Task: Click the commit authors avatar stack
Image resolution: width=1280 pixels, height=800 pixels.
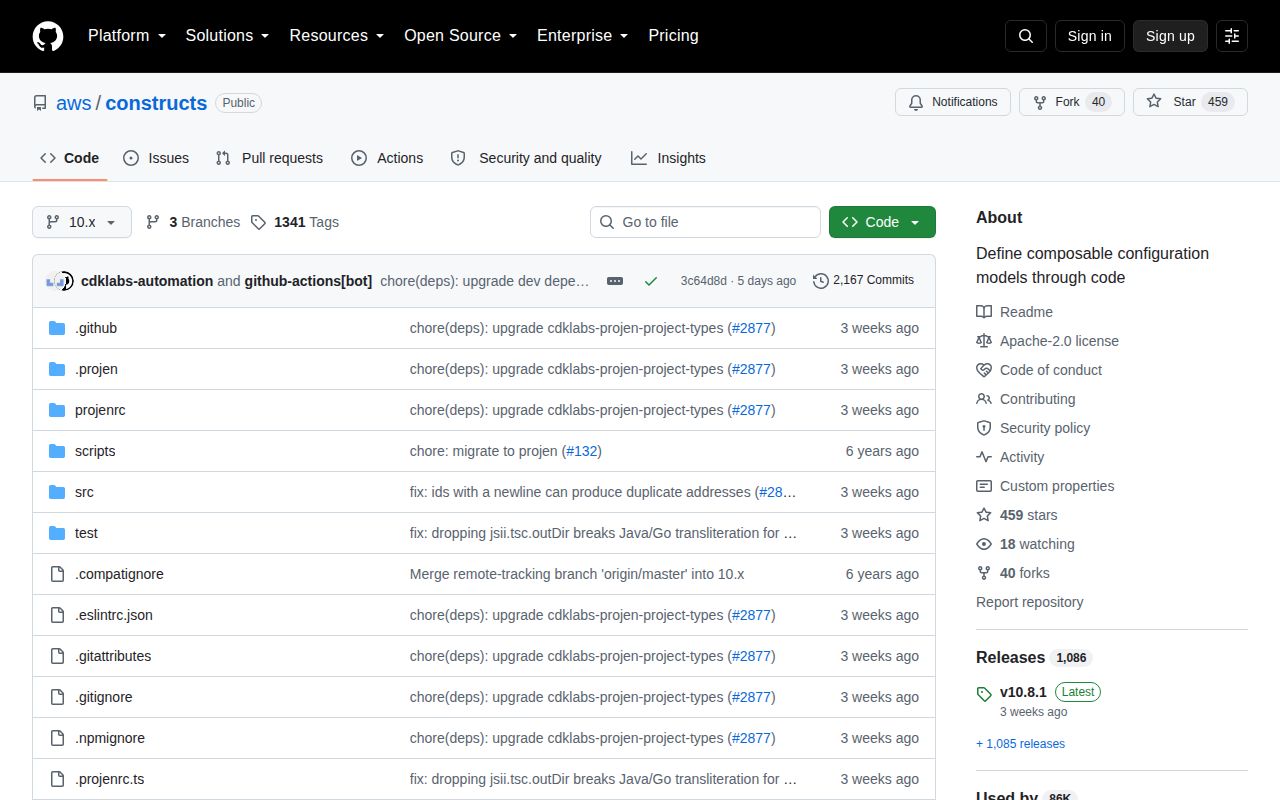Action: coord(60,281)
